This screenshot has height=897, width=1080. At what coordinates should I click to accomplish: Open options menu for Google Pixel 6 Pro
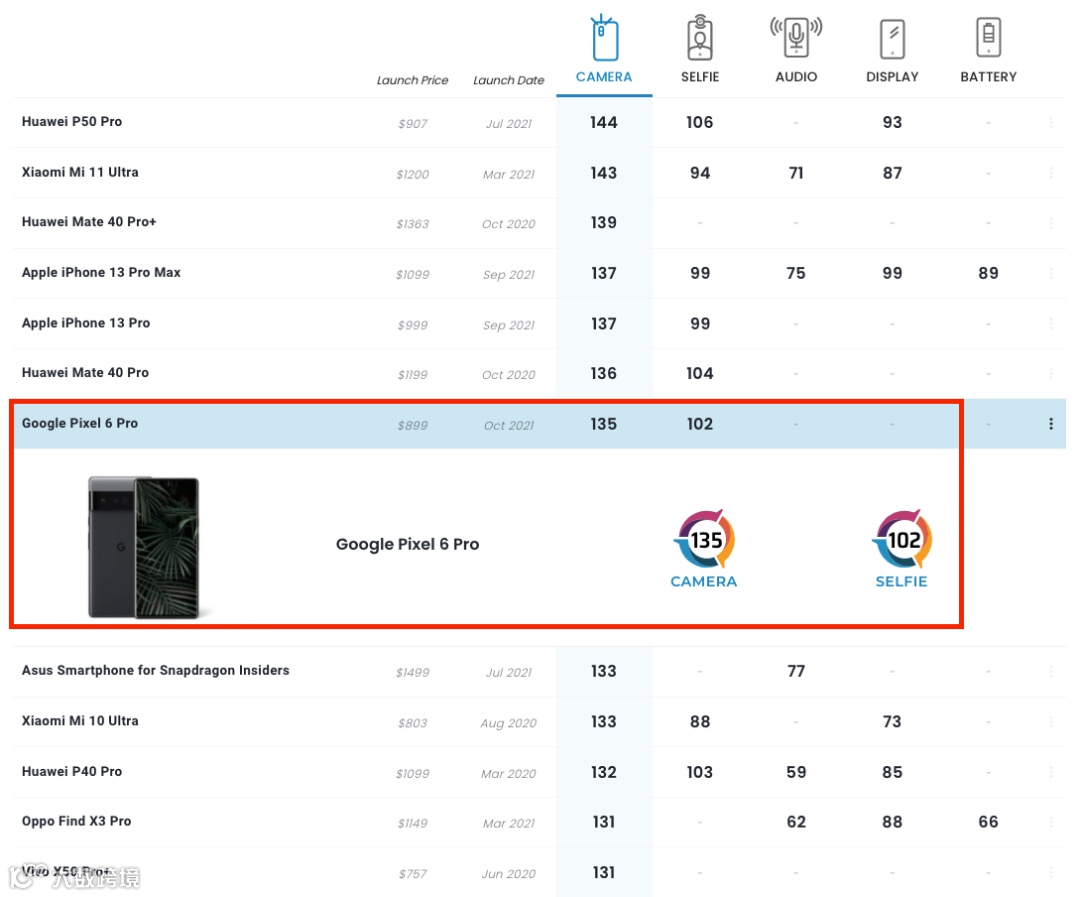tap(1051, 424)
